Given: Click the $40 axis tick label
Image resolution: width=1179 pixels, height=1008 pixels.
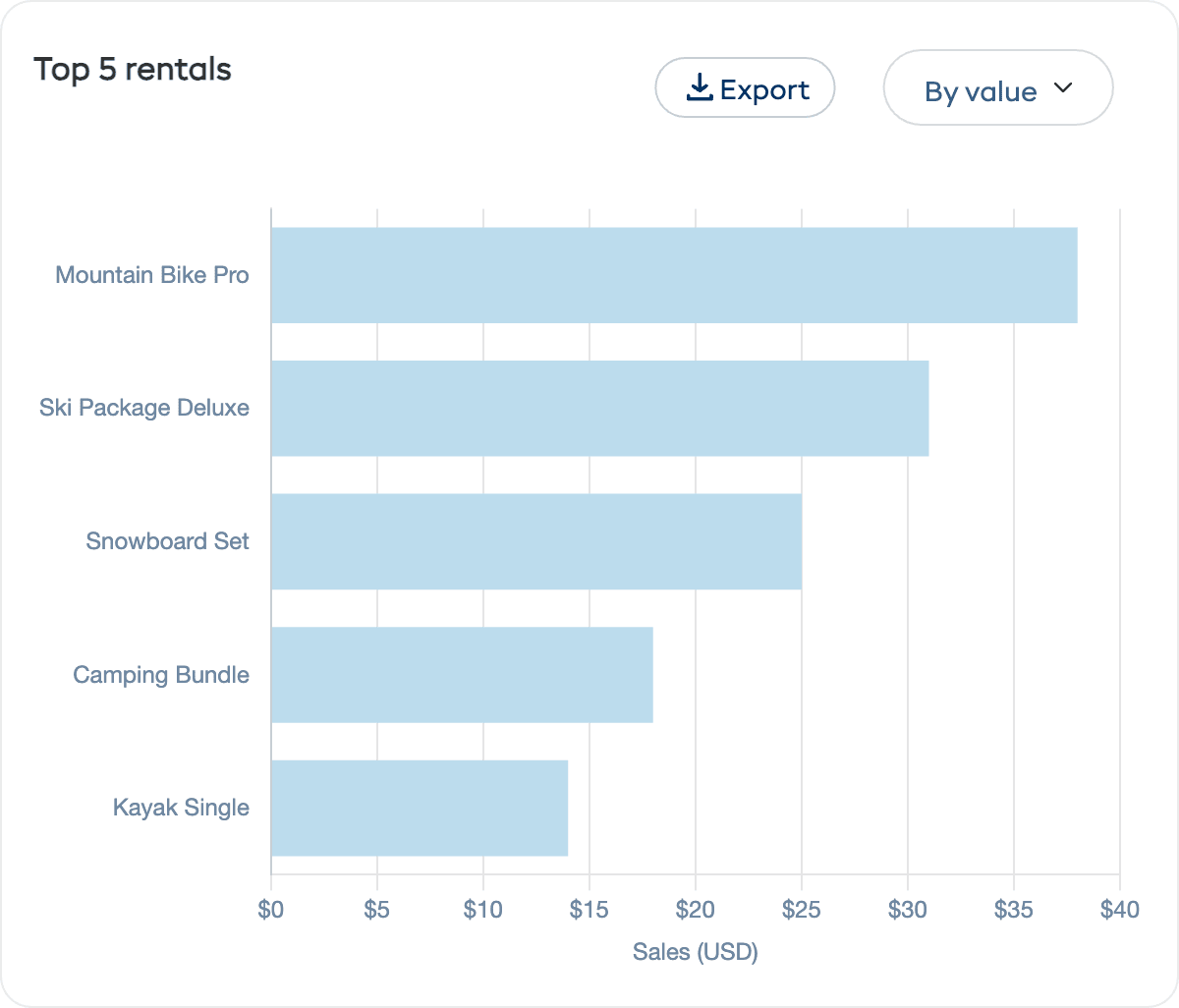Looking at the screenshot, I should coord(1121,911).
